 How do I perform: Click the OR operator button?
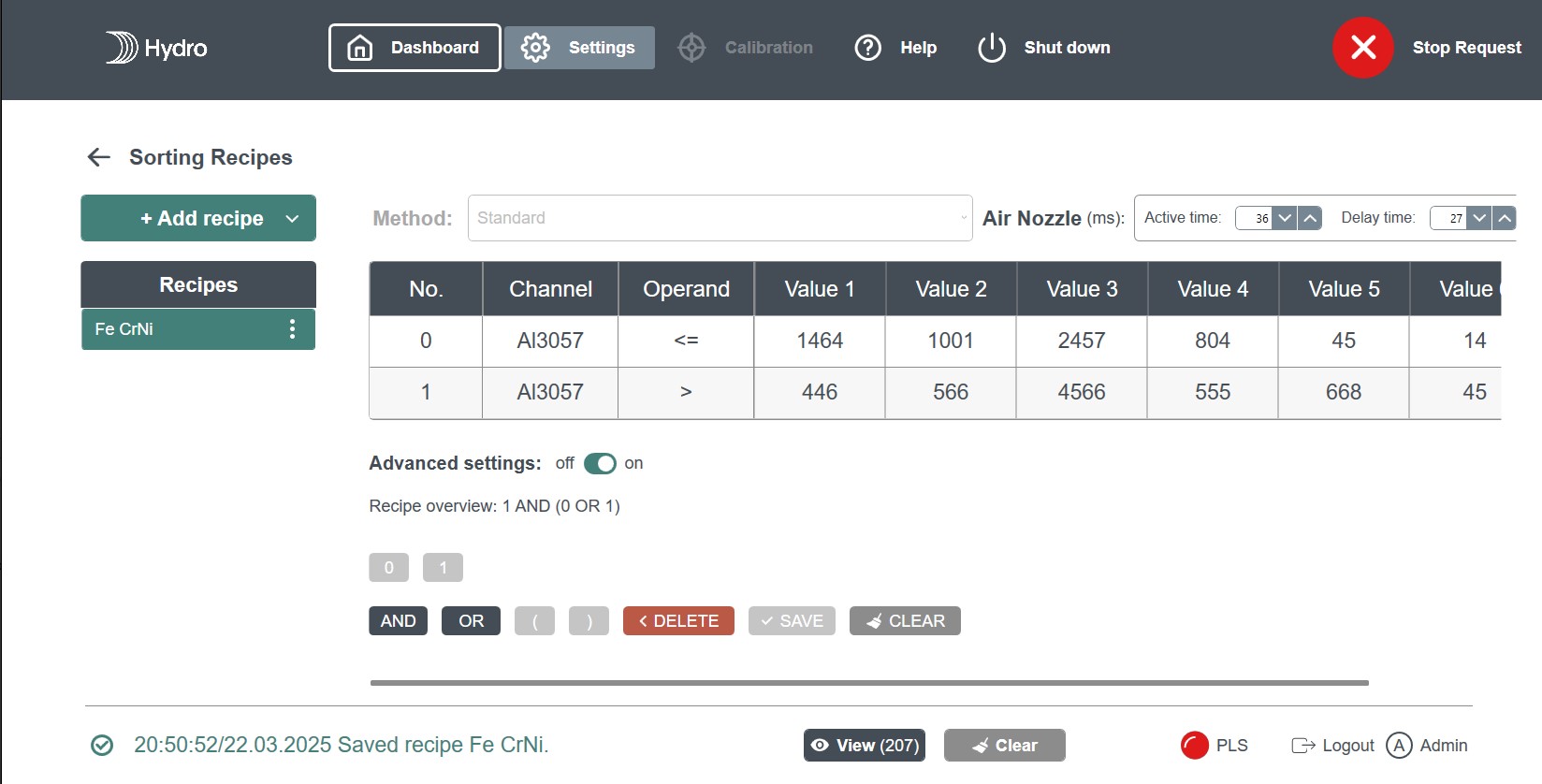click(471, 621)
